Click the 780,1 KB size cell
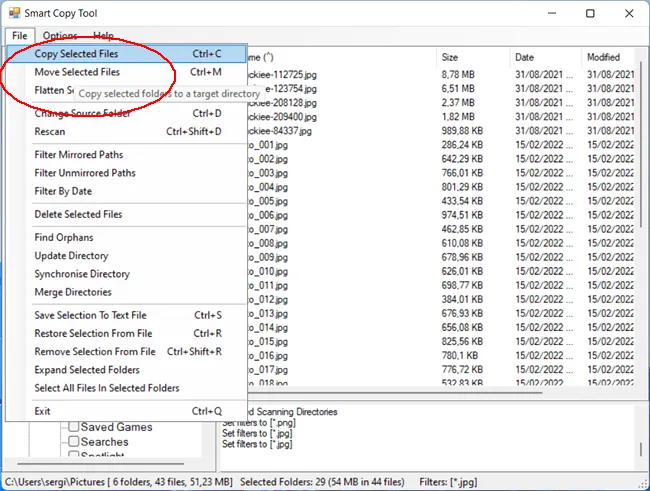This screenshot has height=491, width=650. tap(460, 355)
